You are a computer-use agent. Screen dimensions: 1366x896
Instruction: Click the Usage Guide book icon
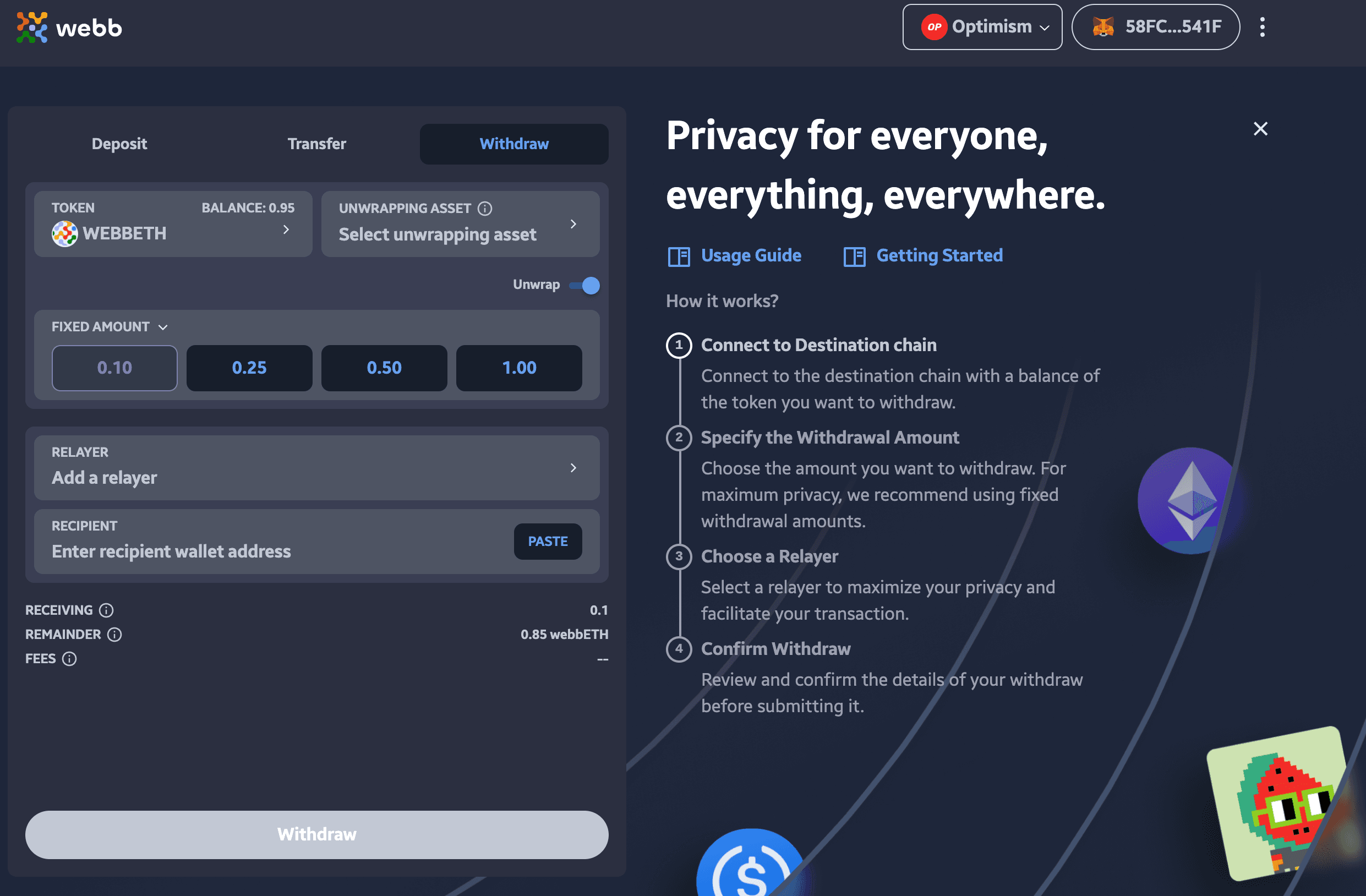coord(678,256)
